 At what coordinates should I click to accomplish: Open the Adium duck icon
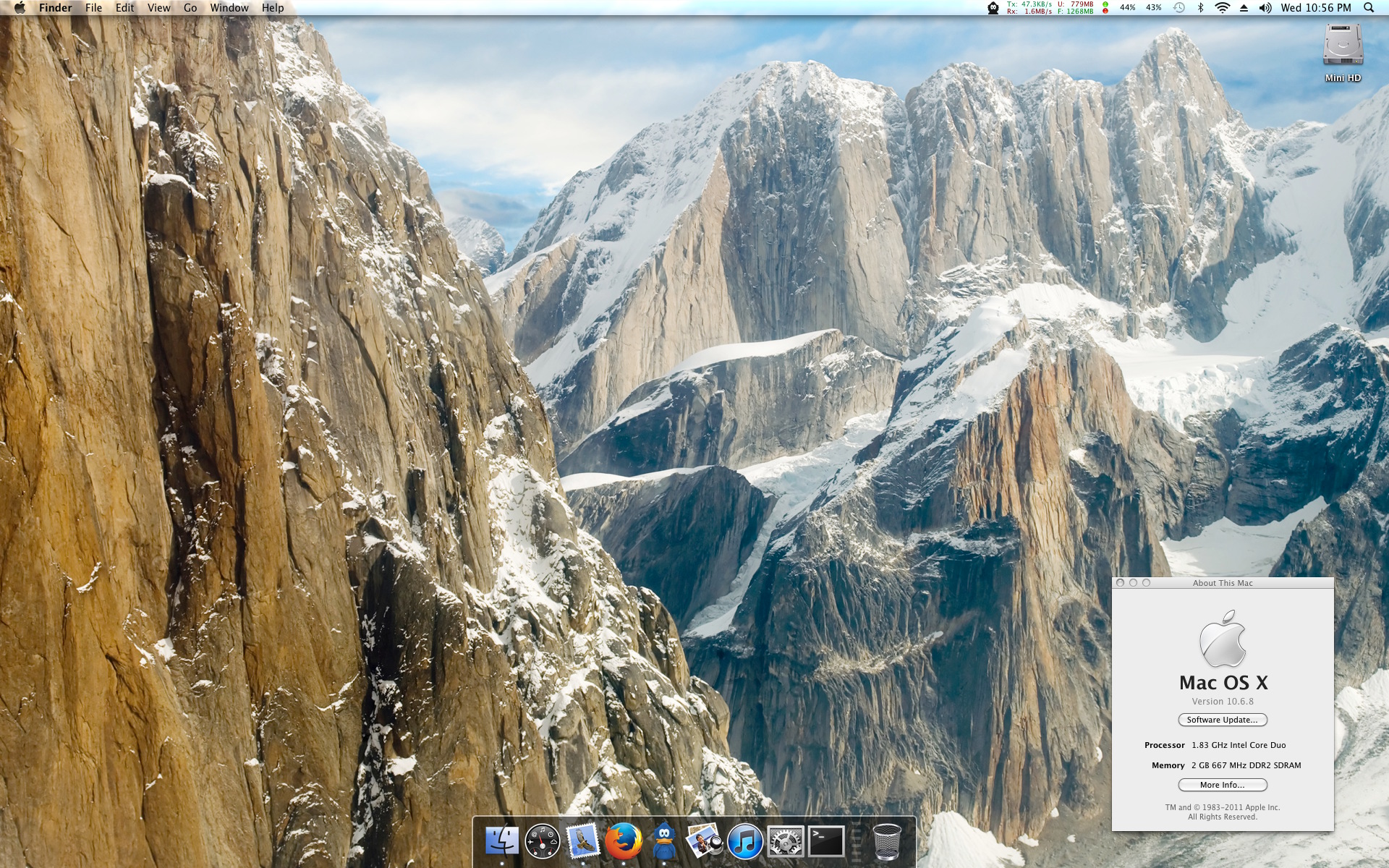[x=664, y=841]
